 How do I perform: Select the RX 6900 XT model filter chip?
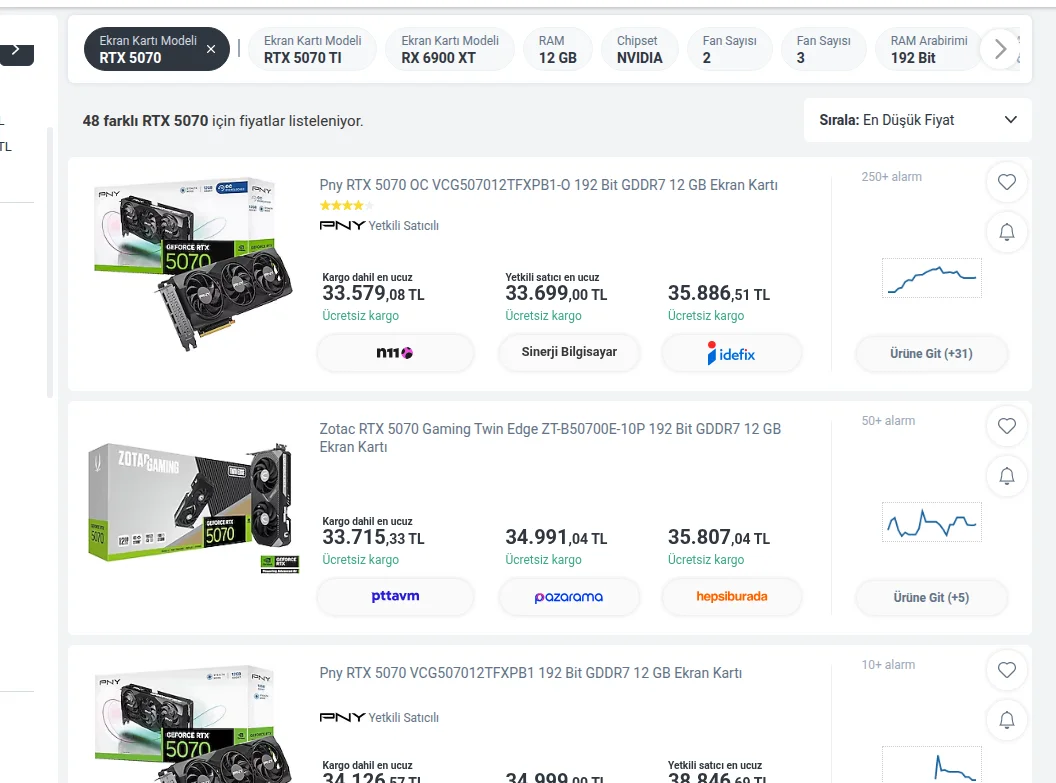pyautogui.click(x=450, y=49)
